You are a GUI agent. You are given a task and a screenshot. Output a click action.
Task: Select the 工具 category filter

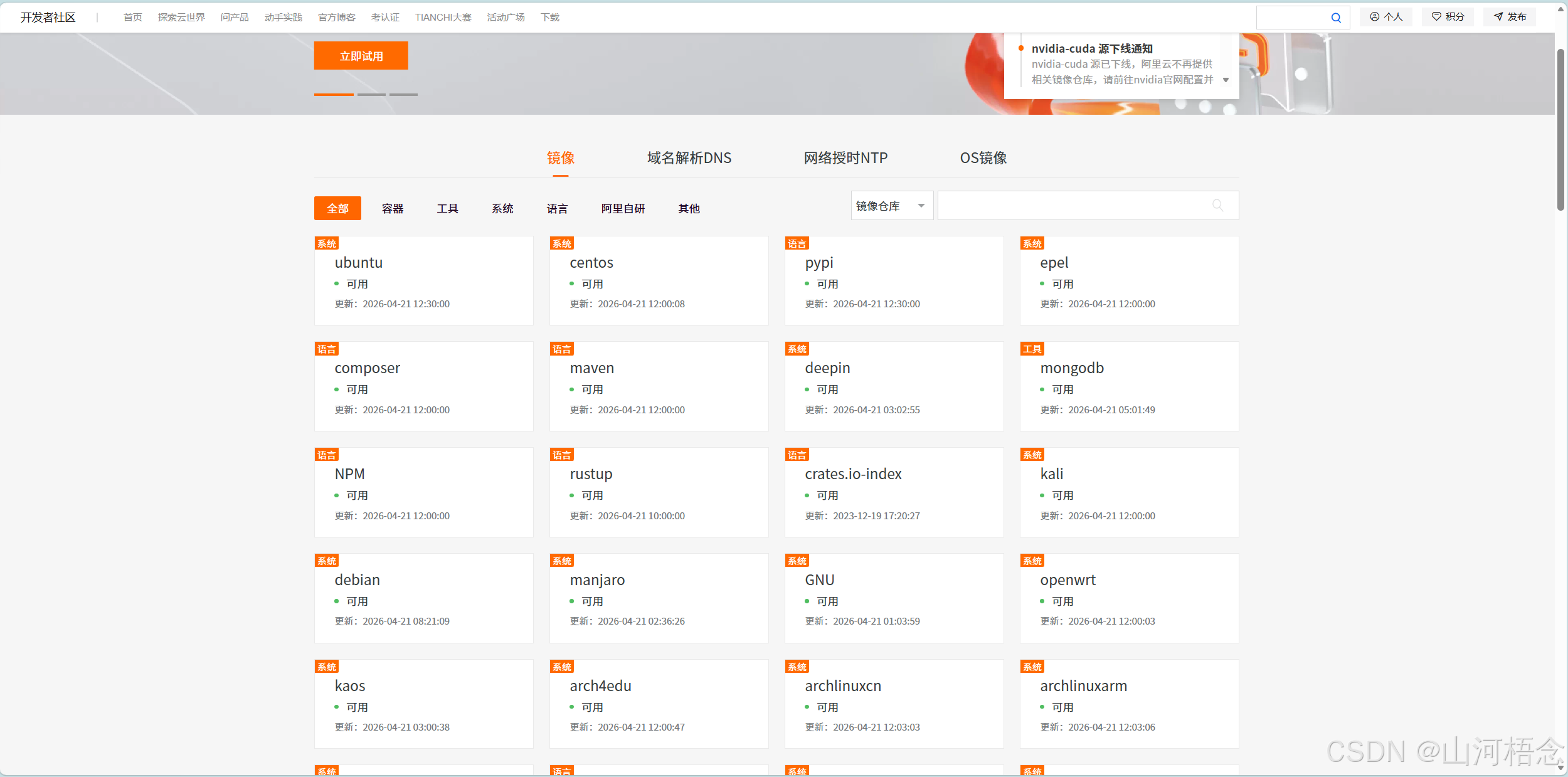(447, 208)
